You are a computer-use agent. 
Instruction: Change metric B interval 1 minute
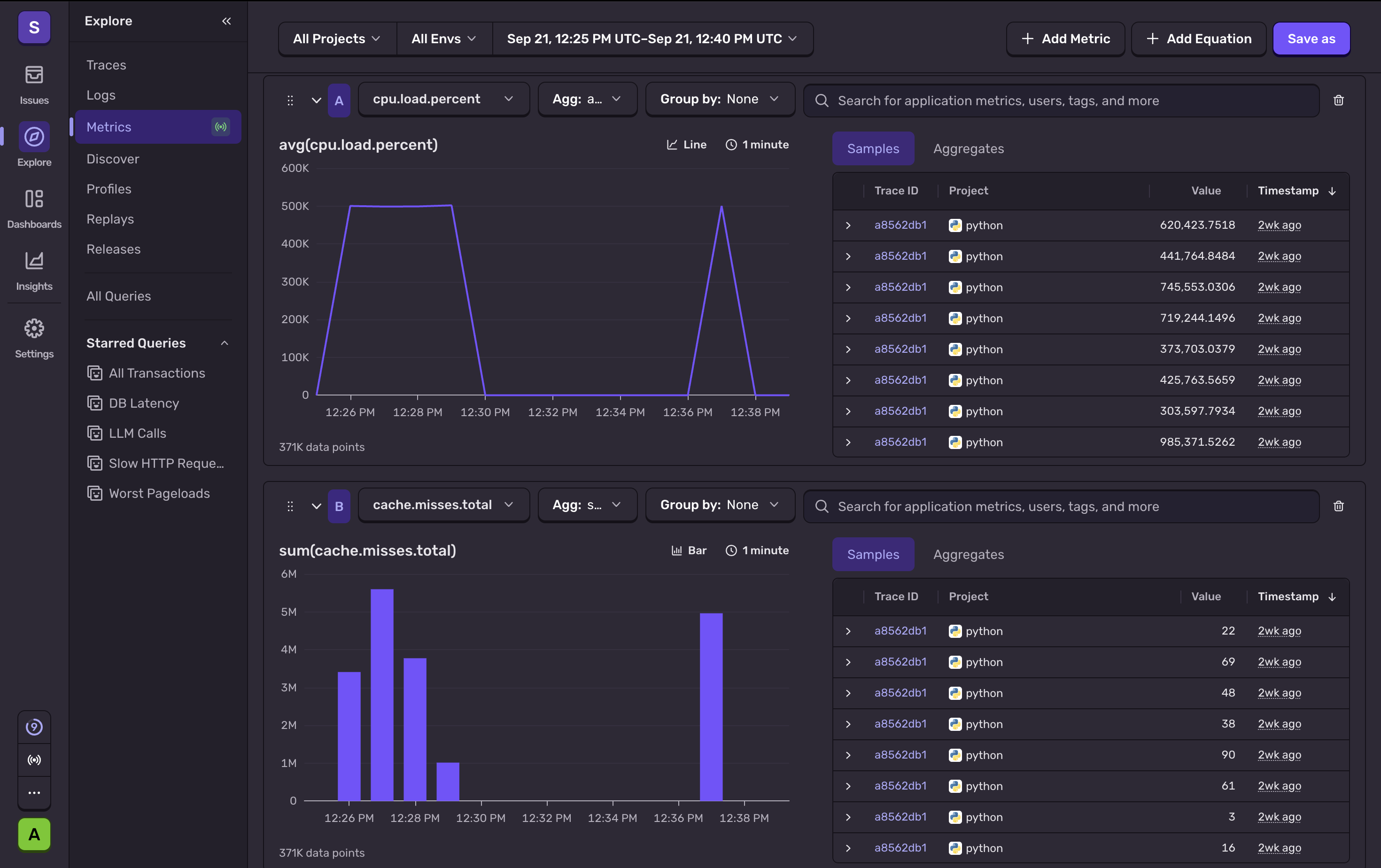(x=757, y=551)
